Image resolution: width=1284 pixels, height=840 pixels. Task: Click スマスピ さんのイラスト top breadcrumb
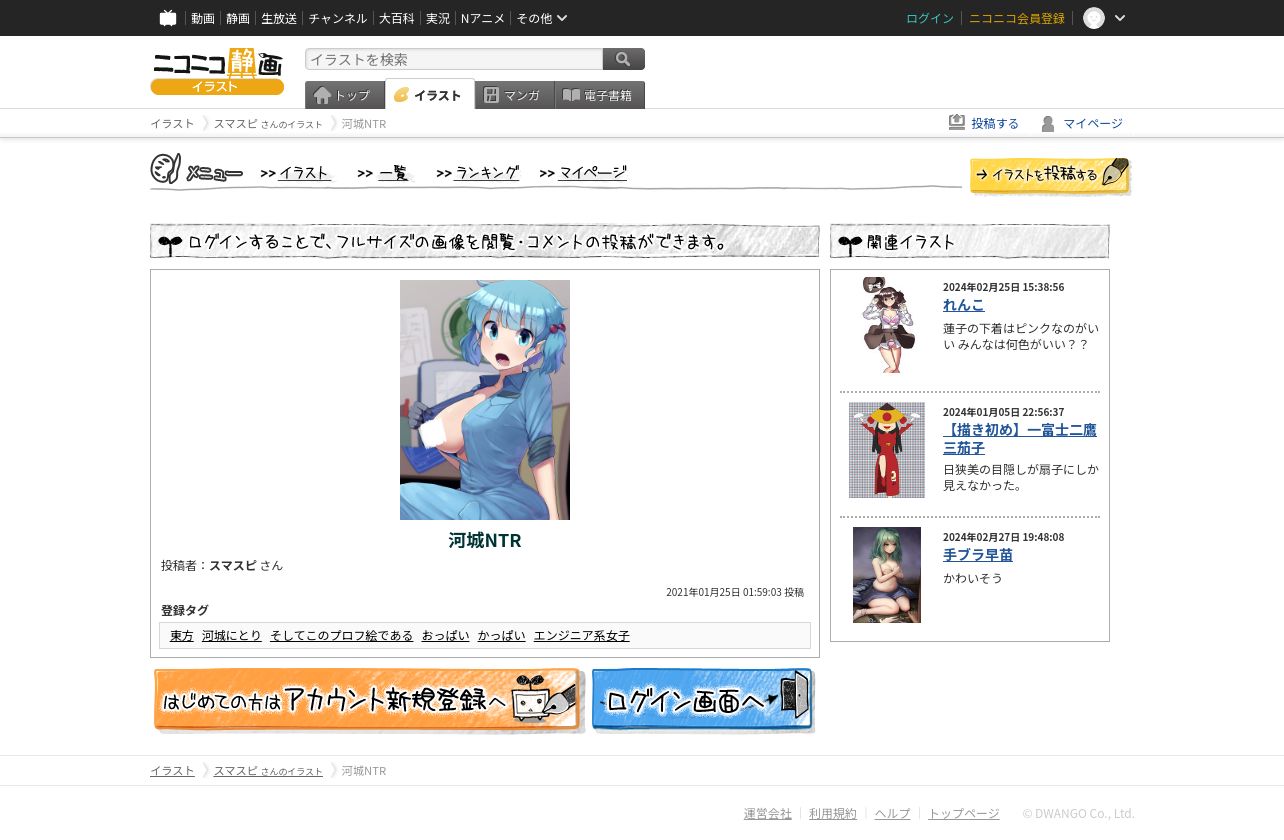pyautogui.click(x=268, y=123)
